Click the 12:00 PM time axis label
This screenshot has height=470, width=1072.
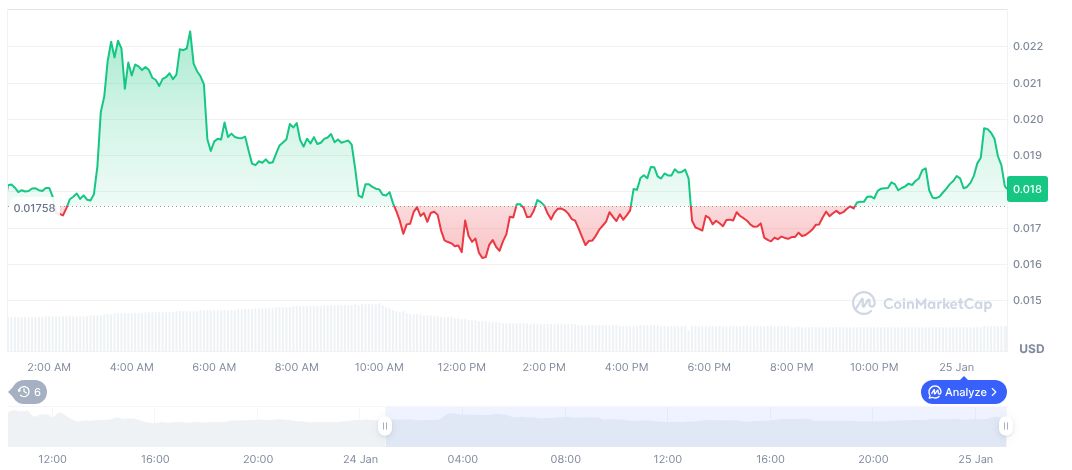461,367
